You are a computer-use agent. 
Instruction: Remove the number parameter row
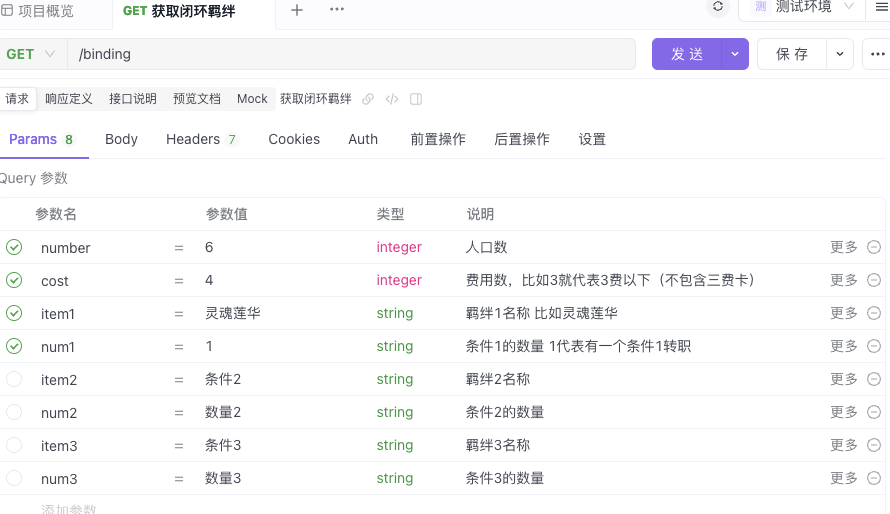click(x=874, y=247)
